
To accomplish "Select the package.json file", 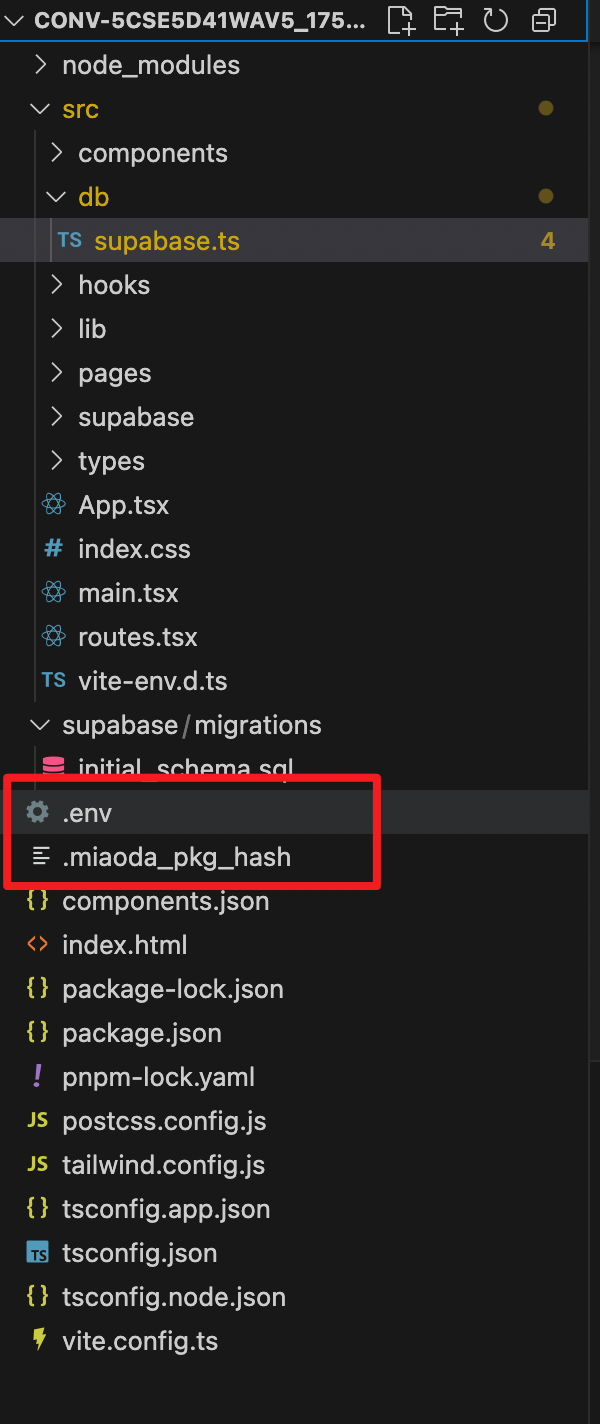I will 142,1033.
